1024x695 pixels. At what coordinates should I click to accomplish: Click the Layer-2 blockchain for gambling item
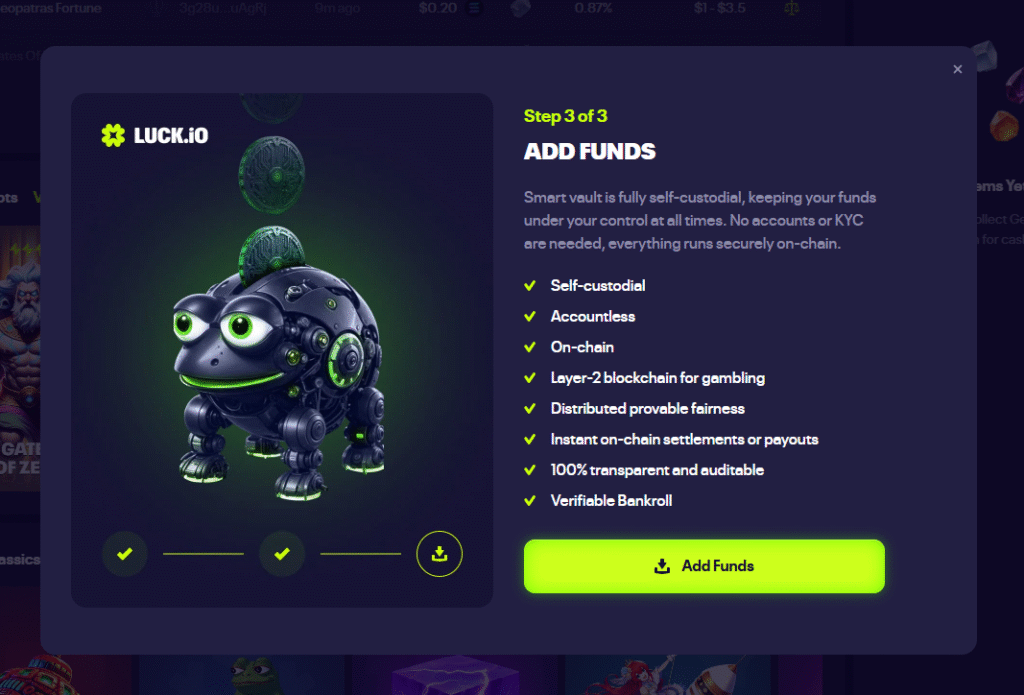(658, 378)
